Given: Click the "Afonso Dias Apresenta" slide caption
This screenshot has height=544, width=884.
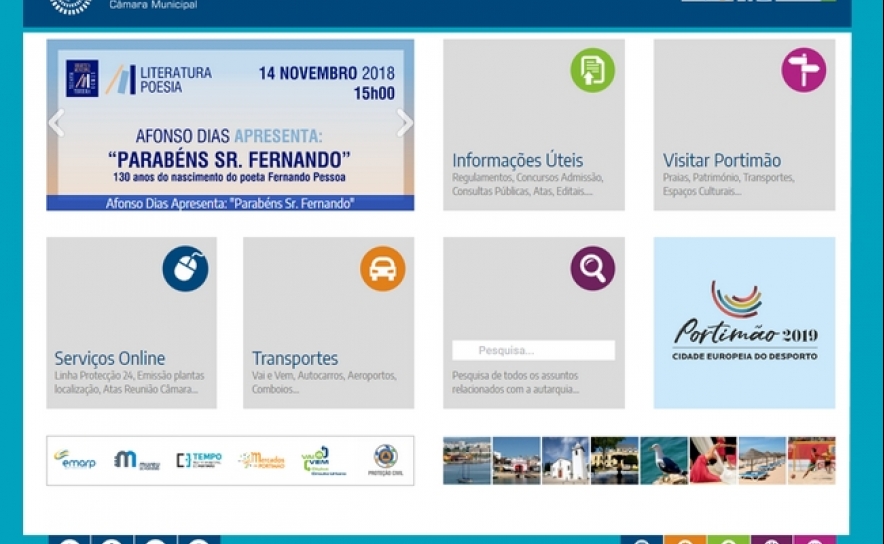Looking at the screenshot, I should coord(230,203).
